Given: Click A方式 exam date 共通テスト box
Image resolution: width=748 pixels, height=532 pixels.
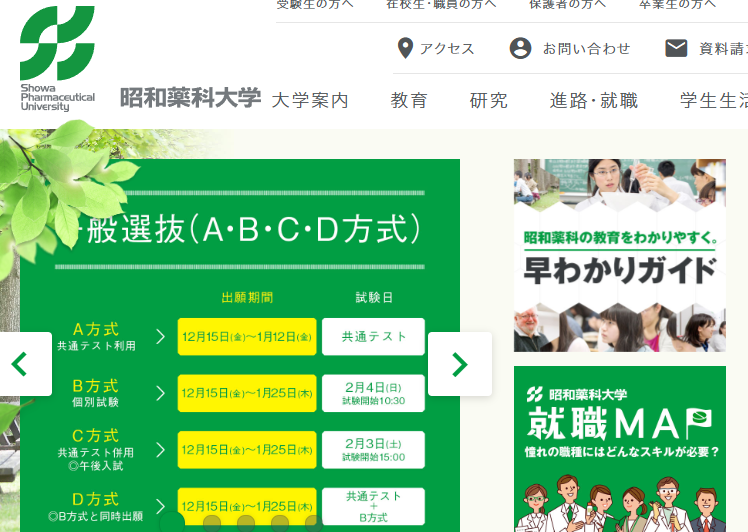Looking at the screenshot, I should [x=373, y=337].
